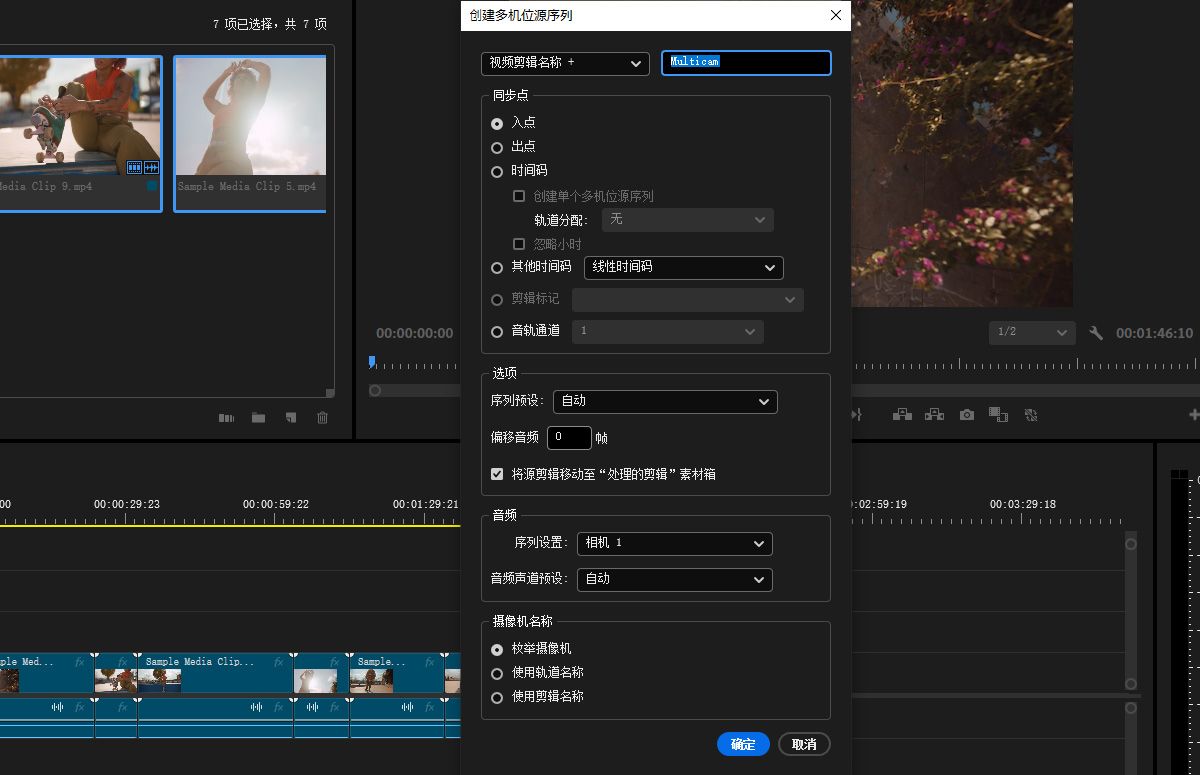Click the Lift icon in program monitor
The height and width of the screenshot is (775, 1200).
coord(902,414)
